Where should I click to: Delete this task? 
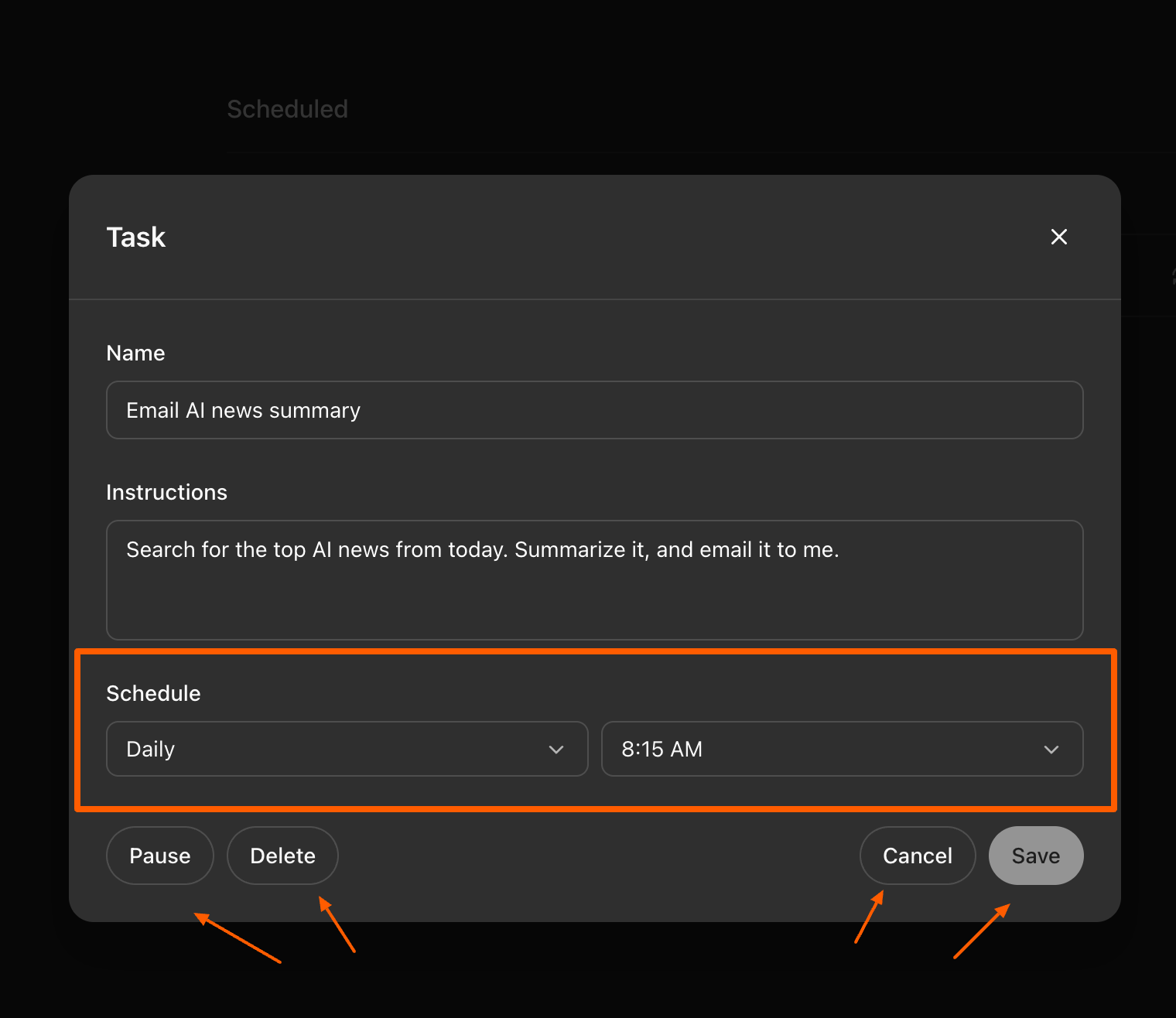point(282,856)
